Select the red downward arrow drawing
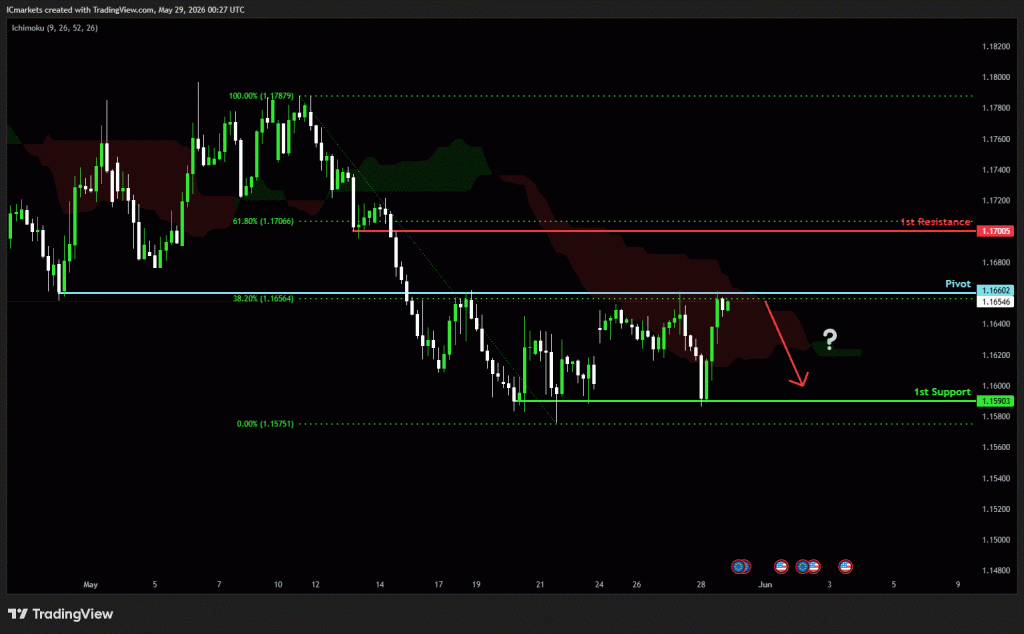Screen dimensions: 1024x634 (x=786, y=343)
